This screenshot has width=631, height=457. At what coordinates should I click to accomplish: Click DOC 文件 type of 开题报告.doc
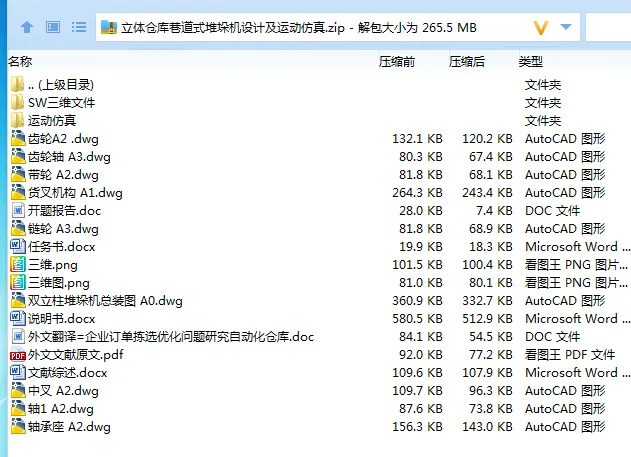[x=553, y=210]
